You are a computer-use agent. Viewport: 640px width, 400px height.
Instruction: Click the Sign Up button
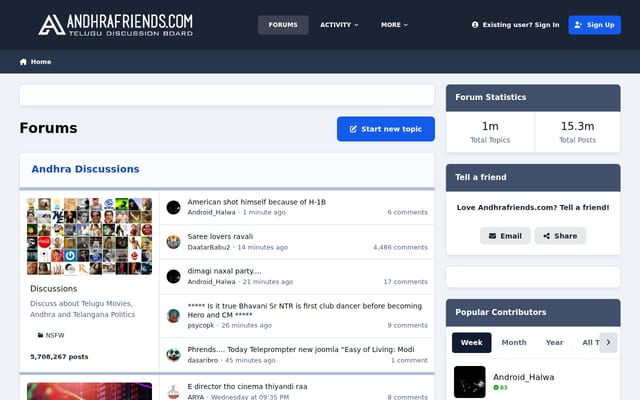[594, 25]
